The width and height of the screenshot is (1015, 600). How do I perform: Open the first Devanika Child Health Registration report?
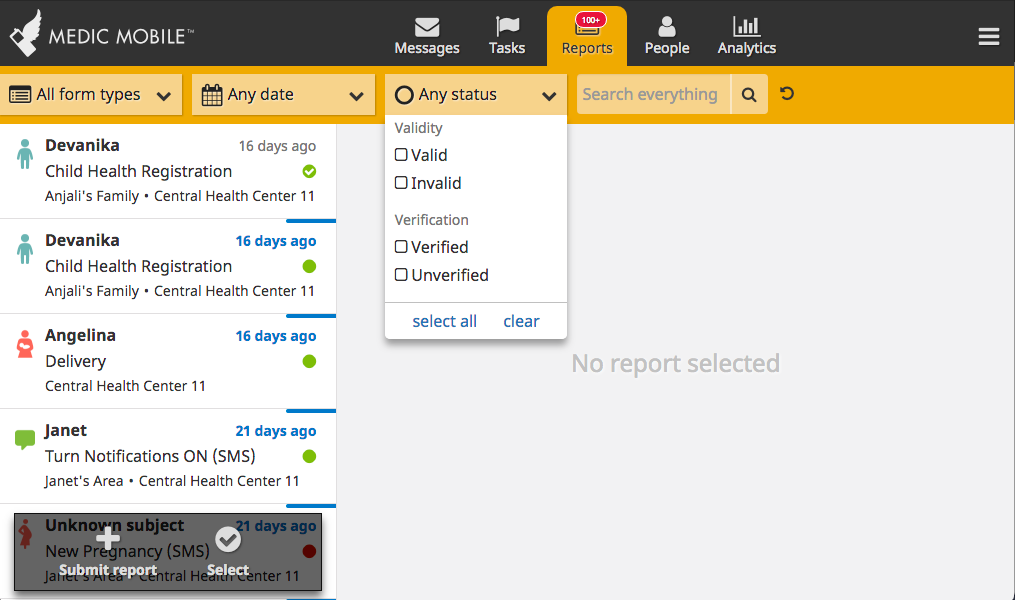point(168,172)
